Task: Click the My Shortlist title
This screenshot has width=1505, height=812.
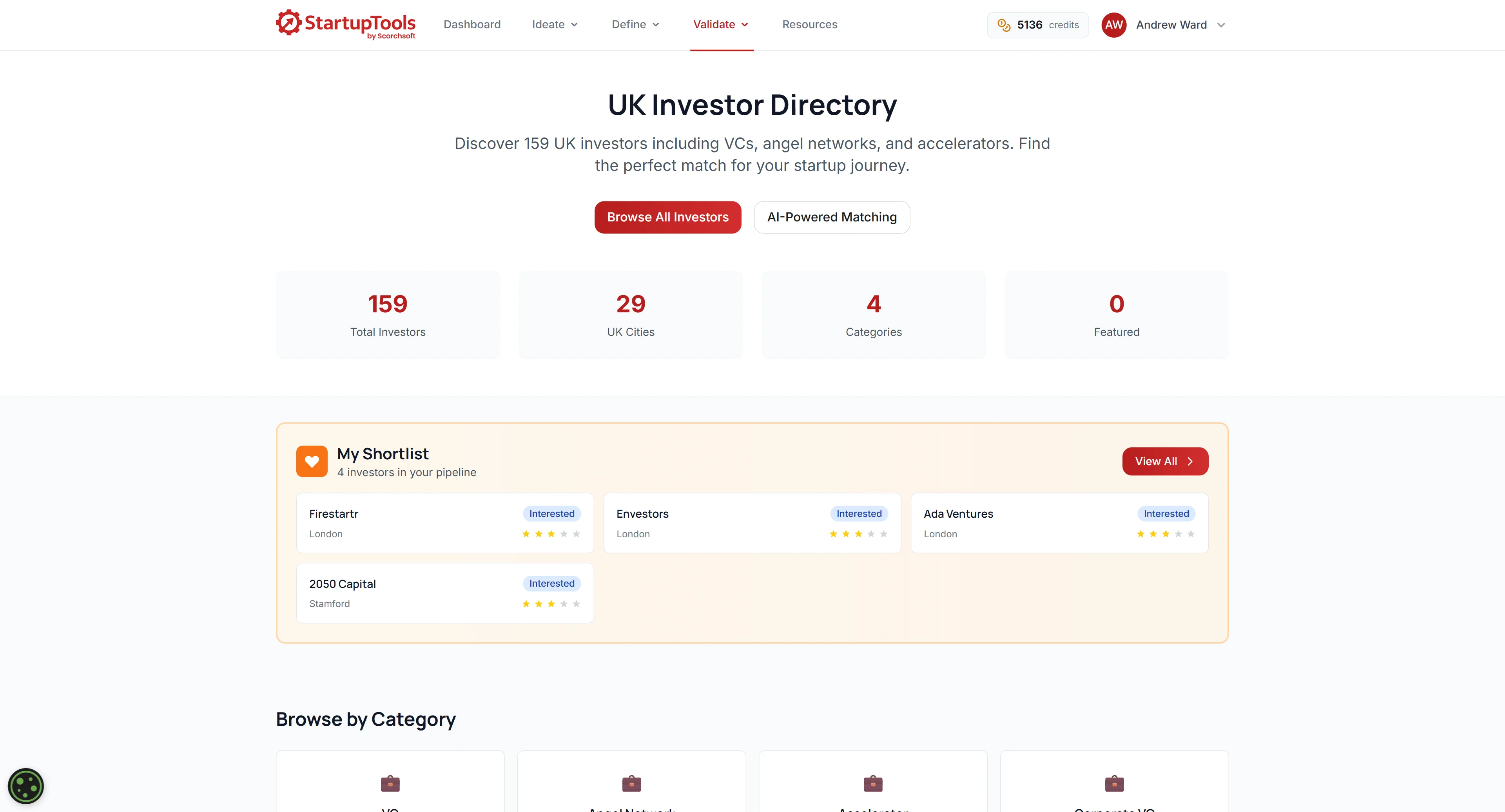Action: pyautogui.click(x=383, y=454)
